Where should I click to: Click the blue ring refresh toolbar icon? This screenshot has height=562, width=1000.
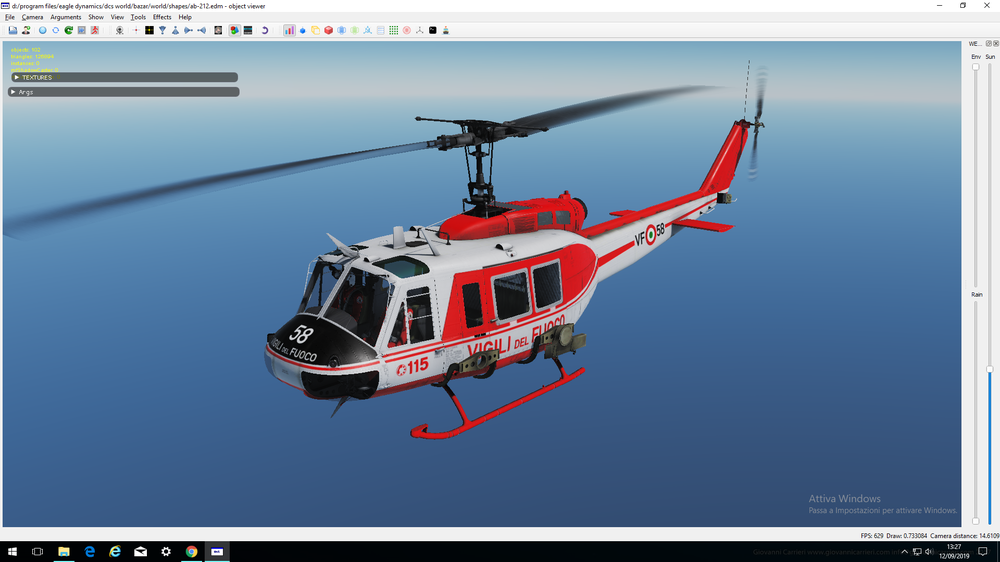[55, 30]
